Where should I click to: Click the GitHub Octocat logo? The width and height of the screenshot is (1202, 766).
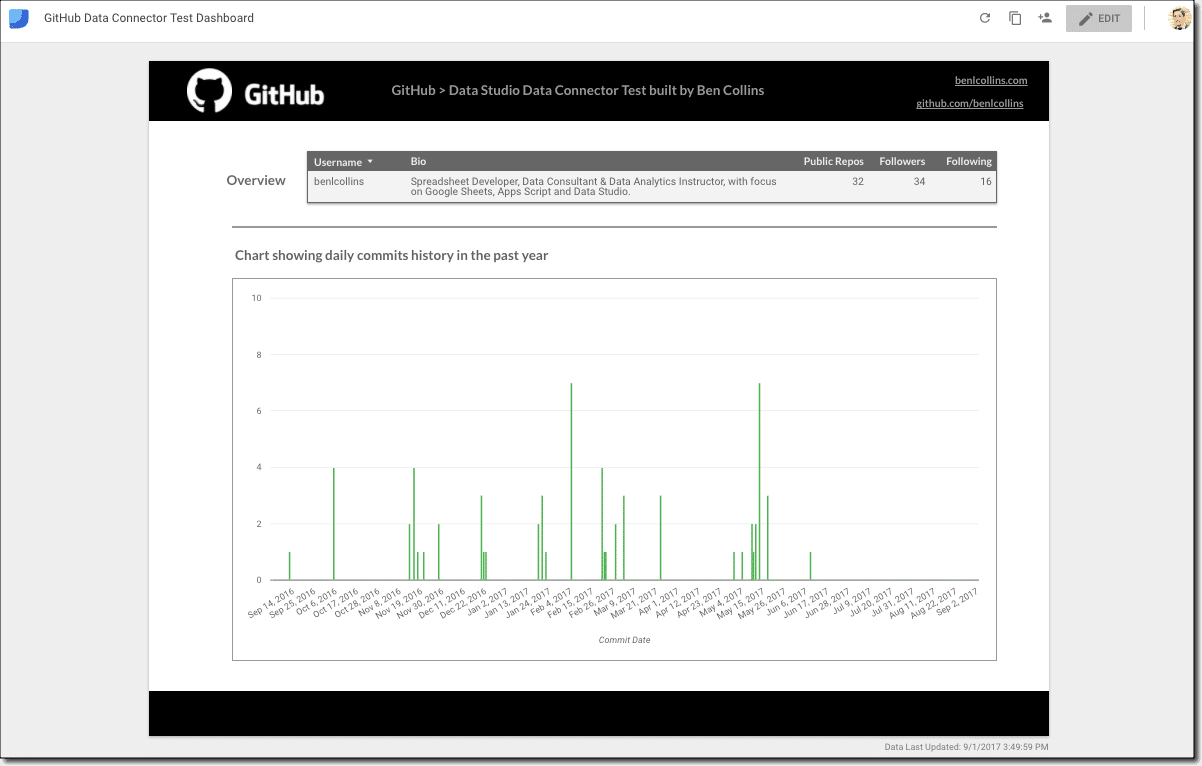tap(209, 91)
